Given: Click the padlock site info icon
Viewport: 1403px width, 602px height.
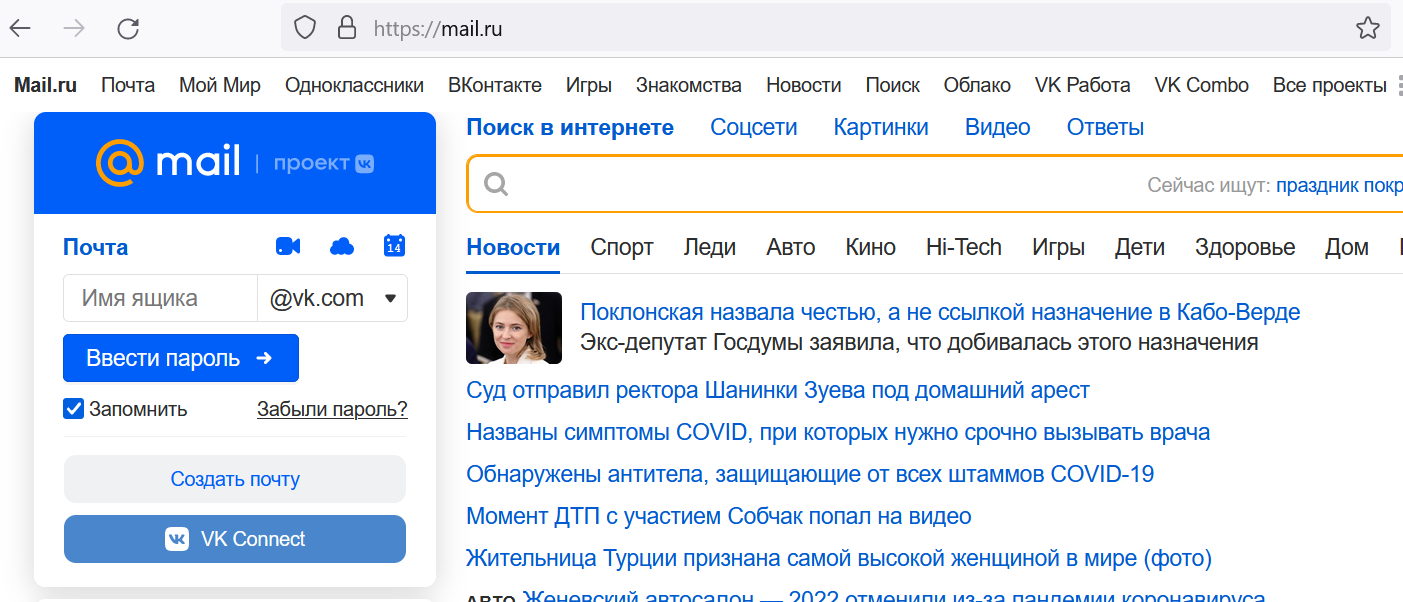Looking at the screenshot, I should pyautogui.click(x=347, y=28).
